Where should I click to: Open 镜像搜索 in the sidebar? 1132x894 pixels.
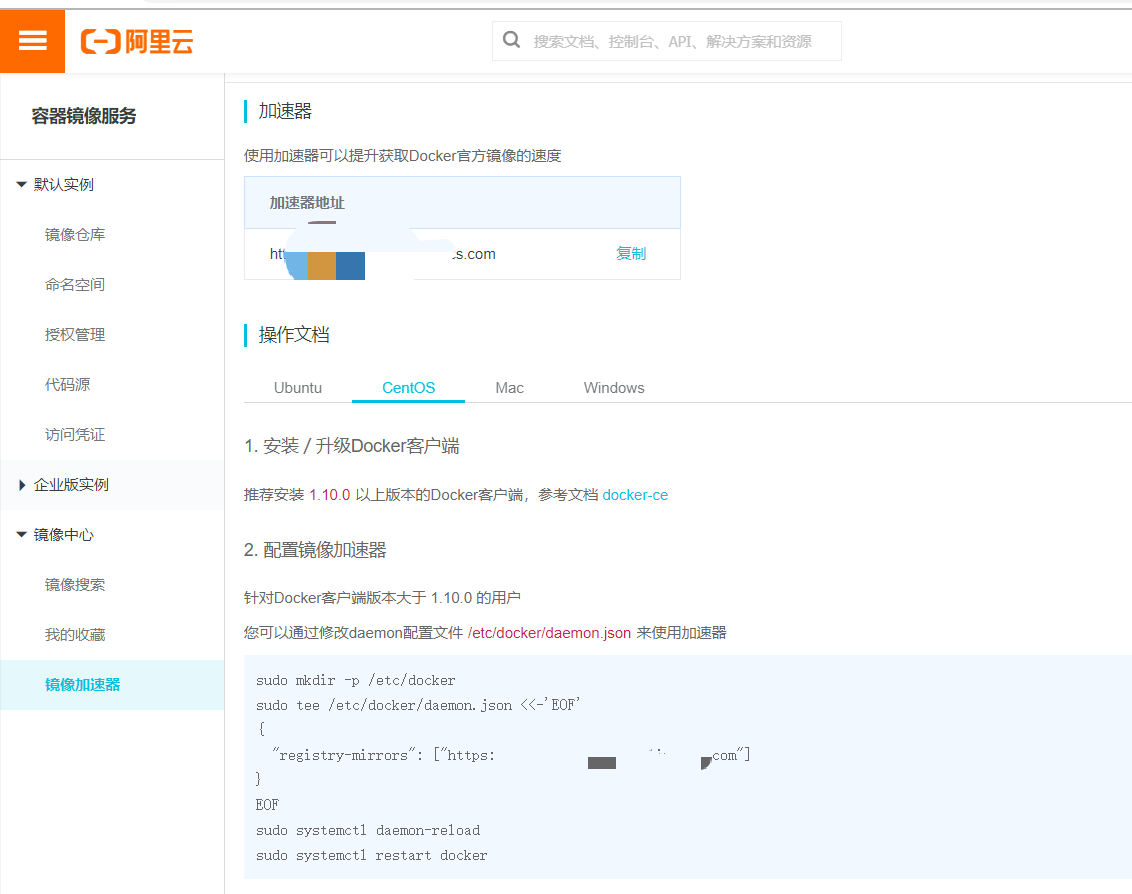[x=75, y=584]
